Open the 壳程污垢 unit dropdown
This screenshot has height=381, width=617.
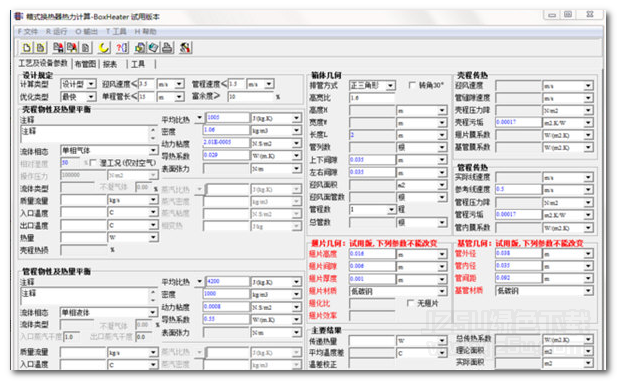pos(568,122)
